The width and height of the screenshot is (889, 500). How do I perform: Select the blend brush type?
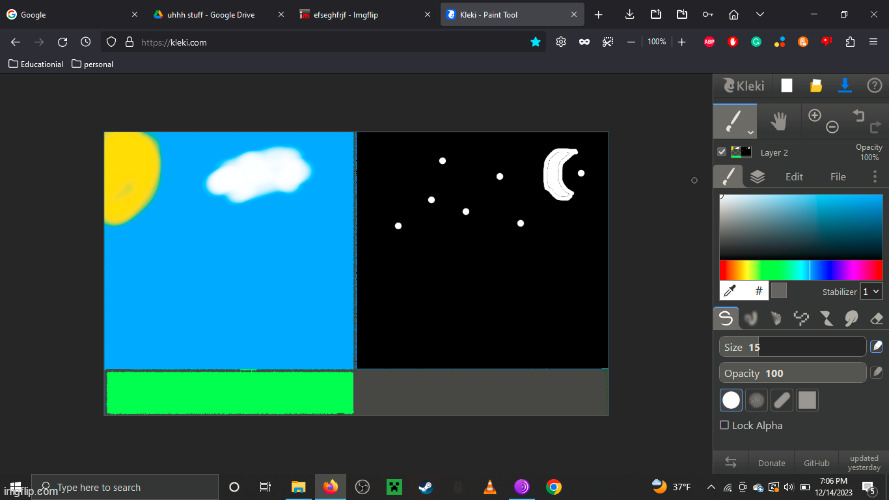pyautogui.click(x=751, y=318)
